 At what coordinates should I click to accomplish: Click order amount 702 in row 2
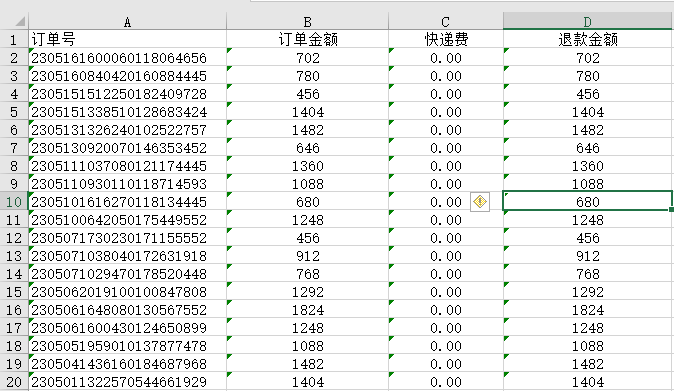click(307, 57)
